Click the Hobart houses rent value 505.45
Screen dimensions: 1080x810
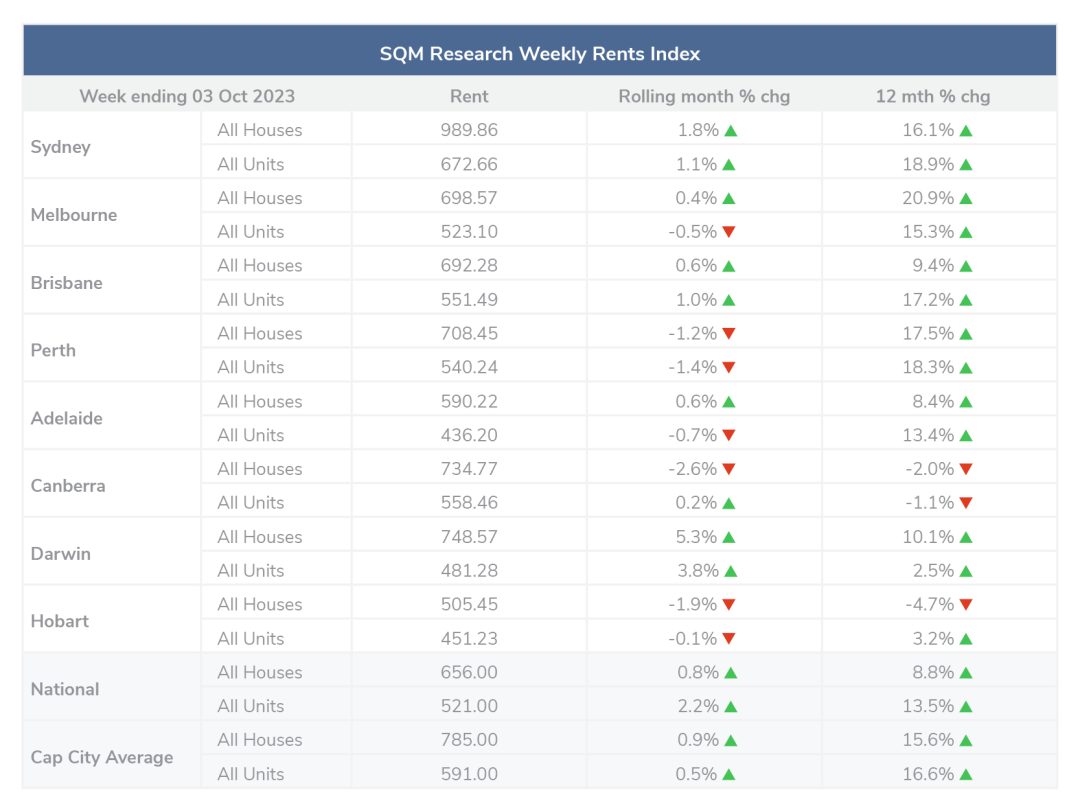[469, 605]
